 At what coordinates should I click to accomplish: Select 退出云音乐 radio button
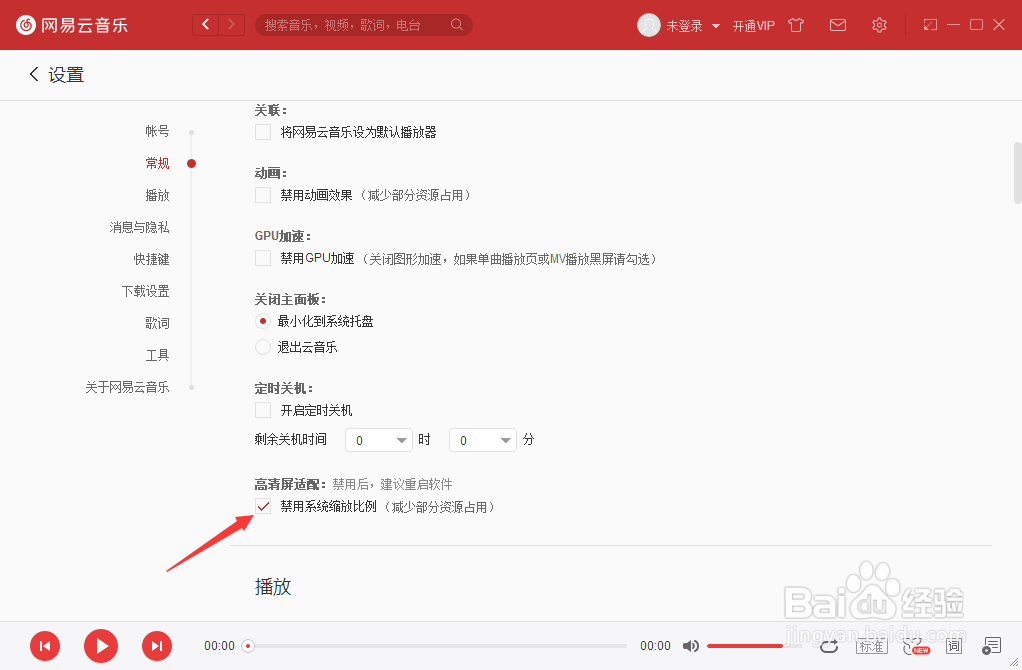(262, 348)
